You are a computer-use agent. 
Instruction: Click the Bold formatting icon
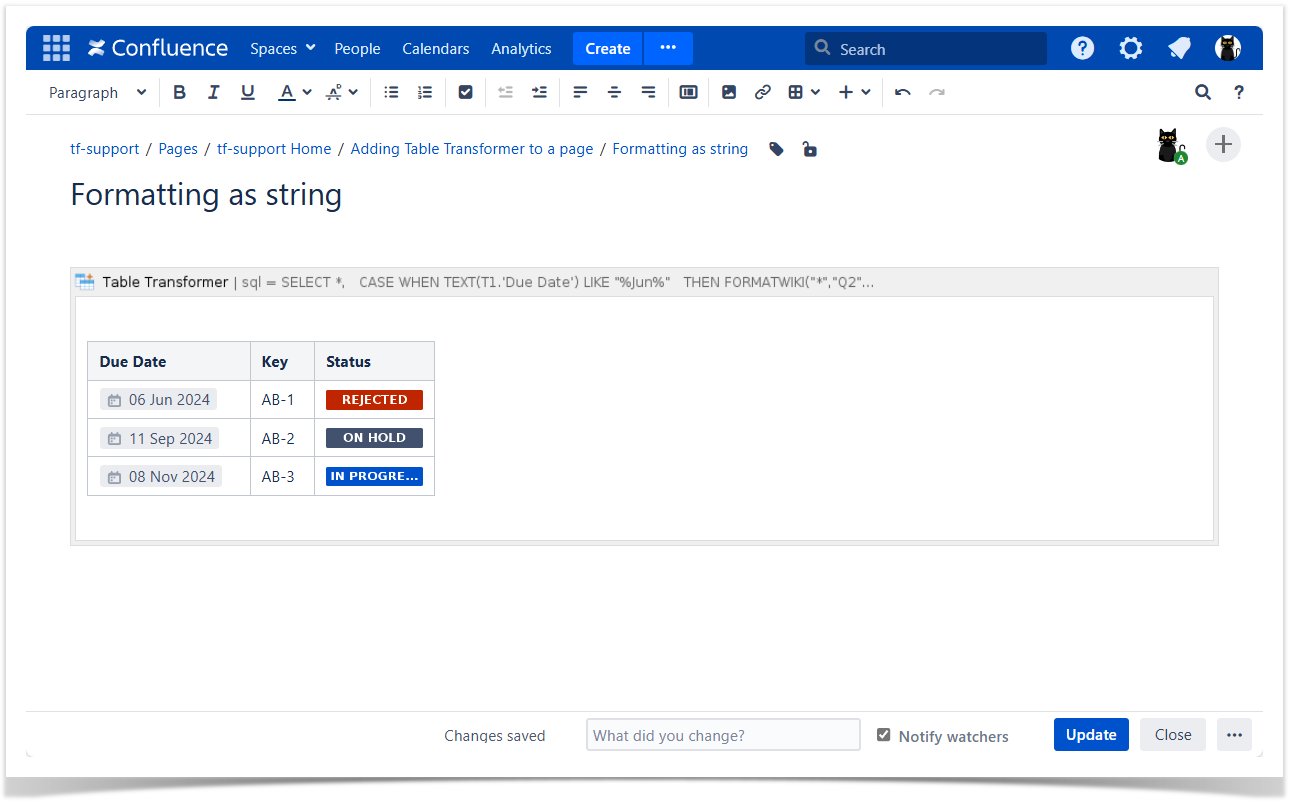click(x=180, y=92)
